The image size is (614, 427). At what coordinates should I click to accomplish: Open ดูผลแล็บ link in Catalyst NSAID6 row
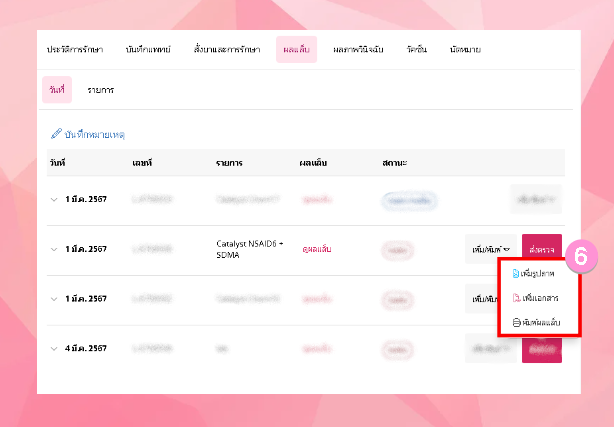tap(317, 249)
